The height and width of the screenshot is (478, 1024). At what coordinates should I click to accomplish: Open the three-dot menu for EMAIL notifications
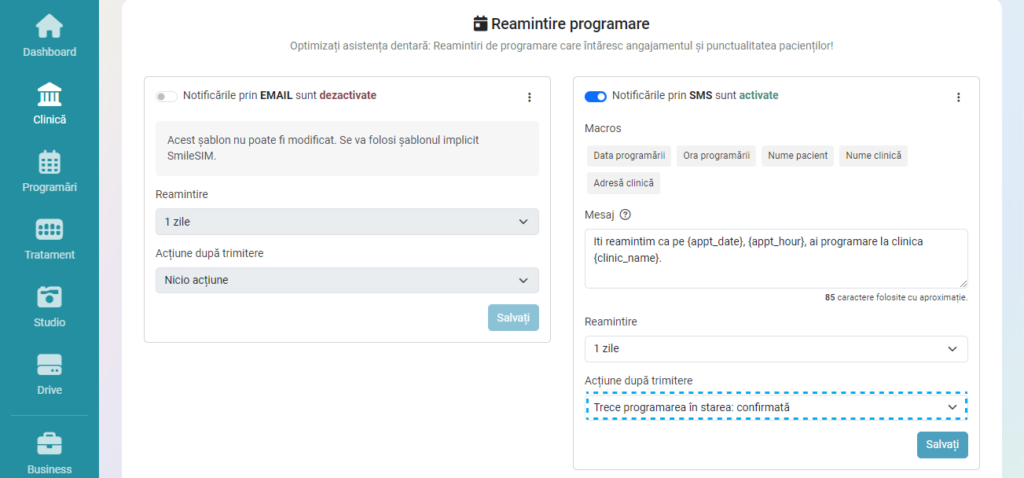pyautogui.click(x=529, y=97)
